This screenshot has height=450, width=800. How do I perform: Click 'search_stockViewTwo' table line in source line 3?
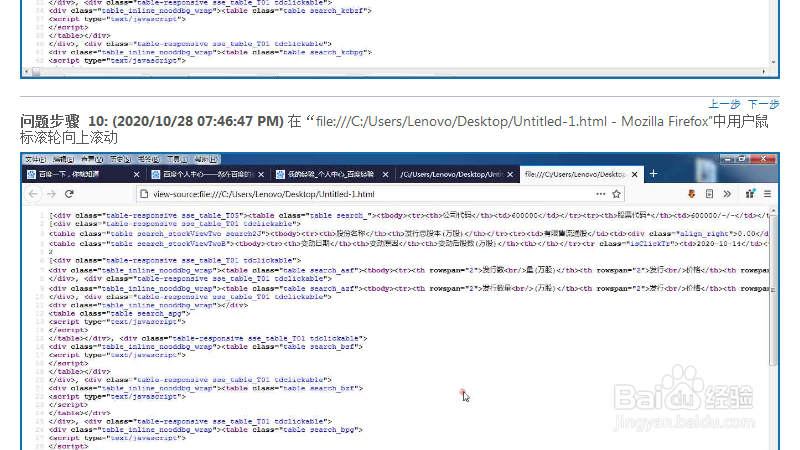click(409, 234)
